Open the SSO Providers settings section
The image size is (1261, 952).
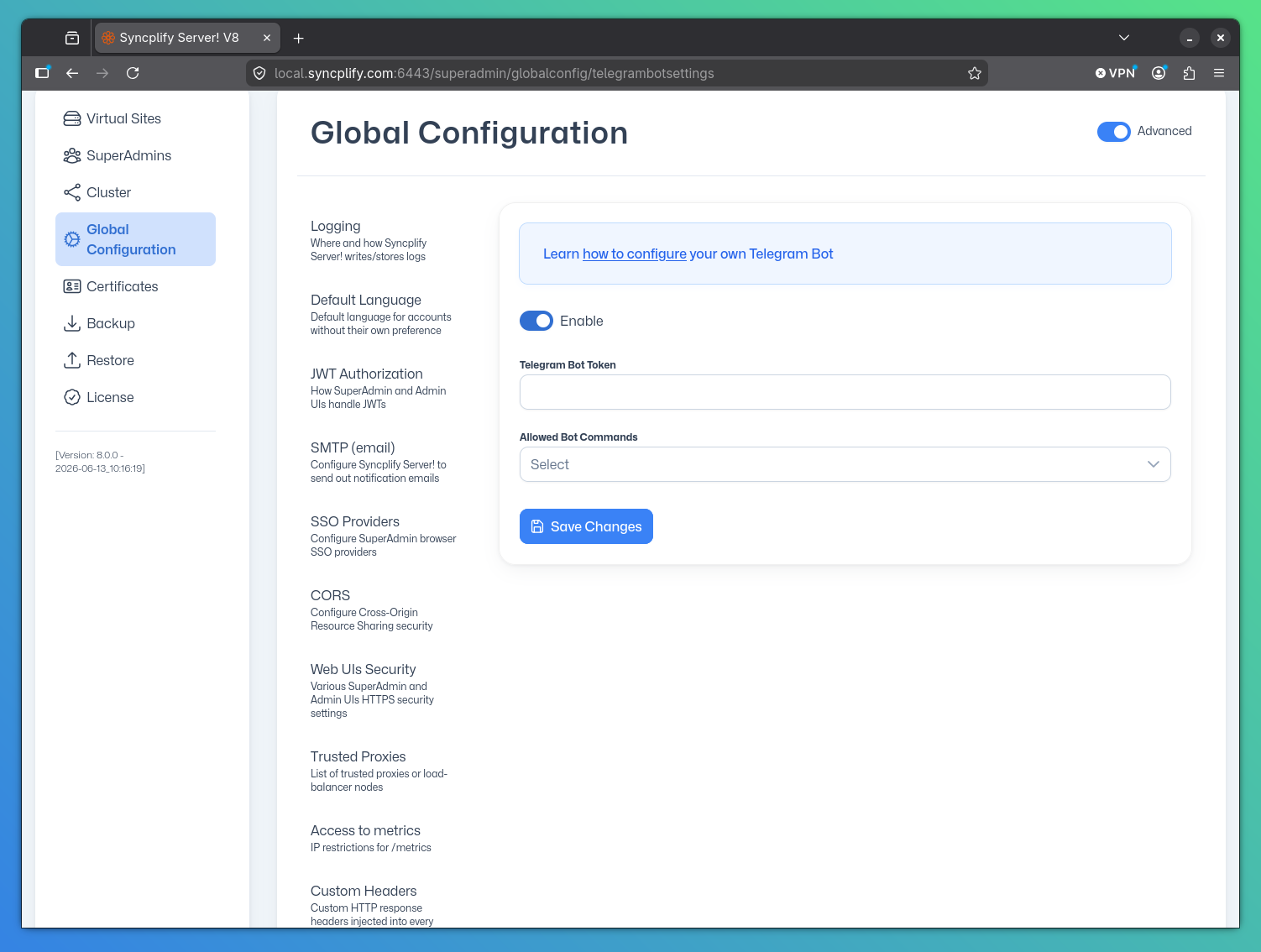coord(384,536)
